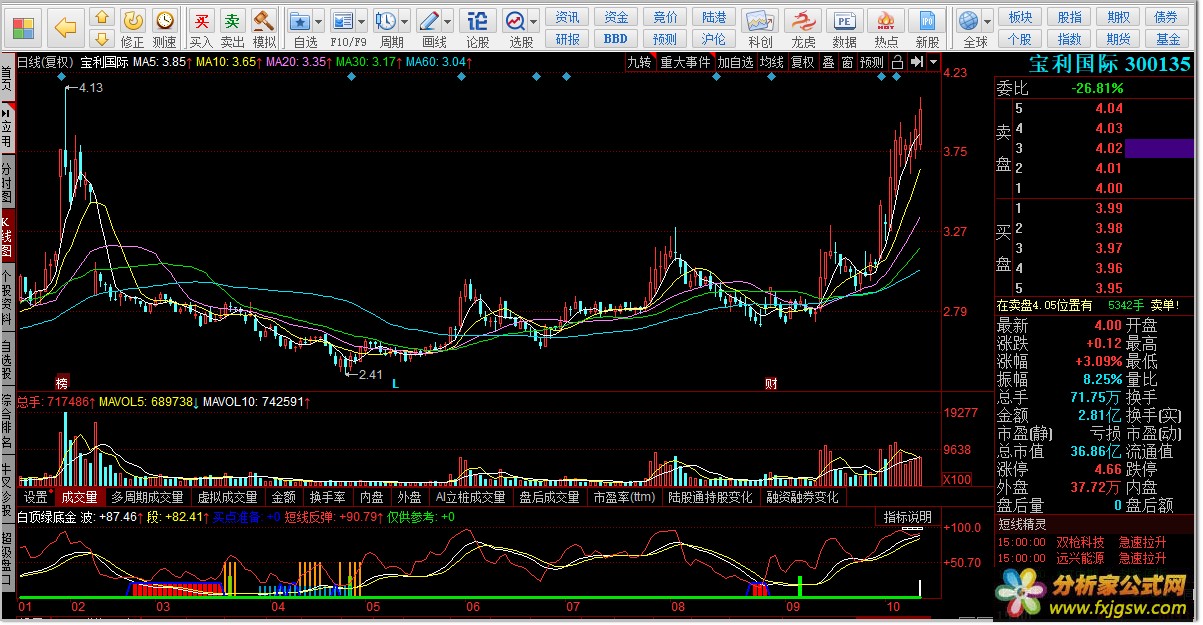Screen dimensions: 1203x625
Task: Open the 数据 PE data icon
Action: point(844,20)
